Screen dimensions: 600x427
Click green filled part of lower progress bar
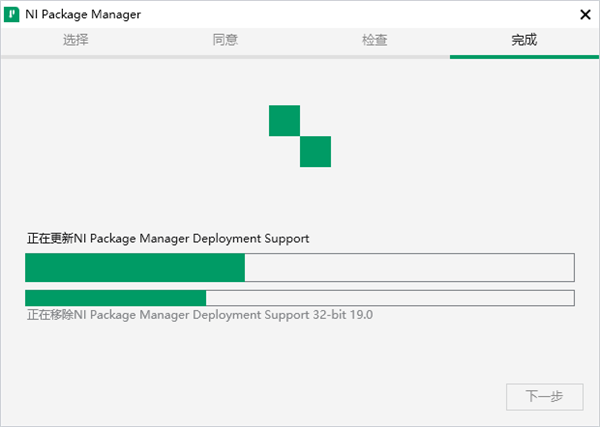pyautogui.click(x=115, y=297)
